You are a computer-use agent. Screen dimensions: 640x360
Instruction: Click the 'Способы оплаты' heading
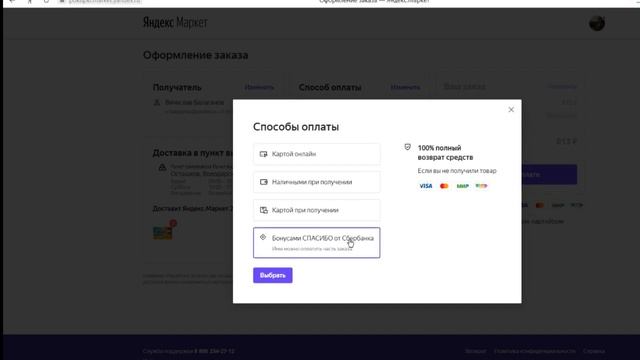(296, 127)
